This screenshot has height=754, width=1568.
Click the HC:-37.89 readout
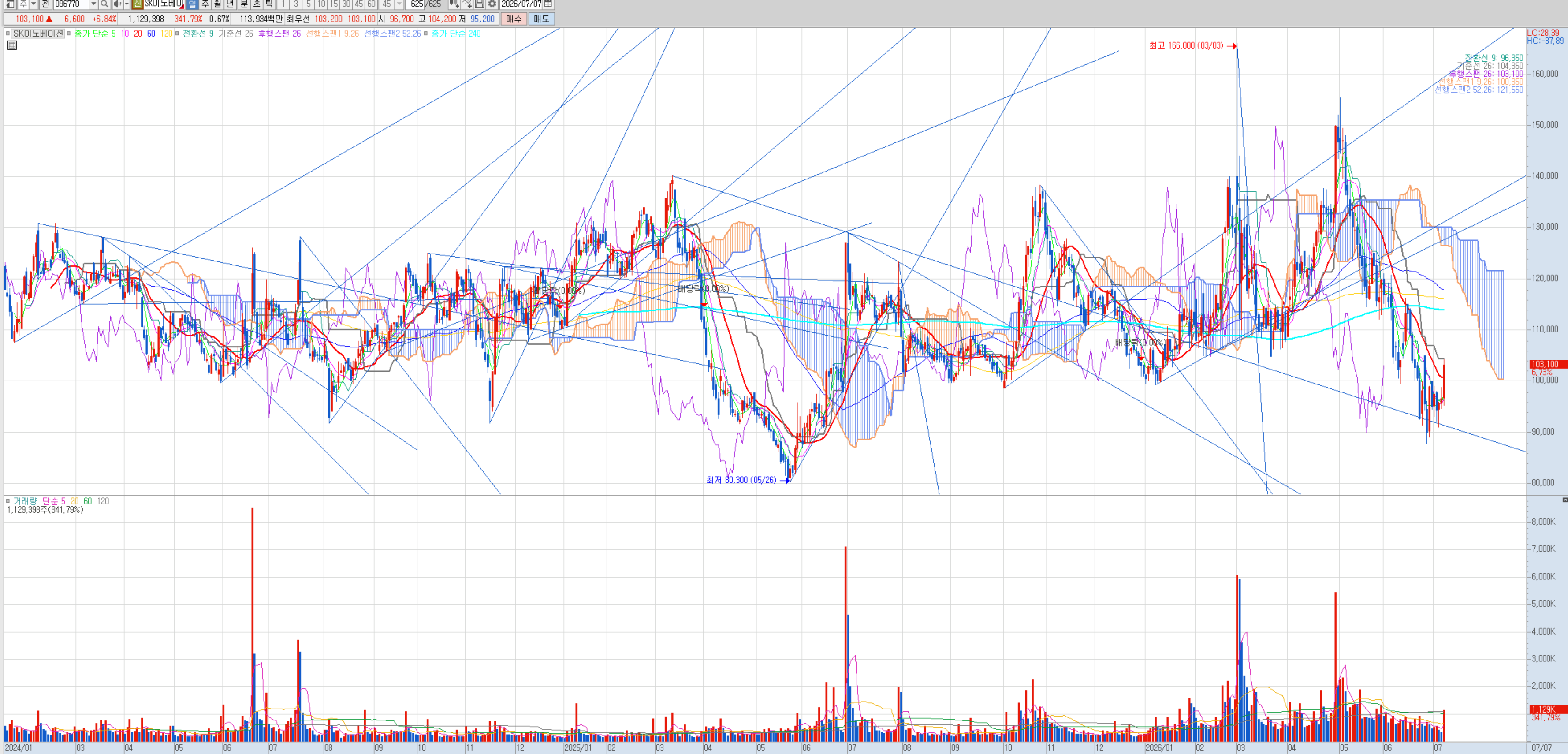[1545, 41]
